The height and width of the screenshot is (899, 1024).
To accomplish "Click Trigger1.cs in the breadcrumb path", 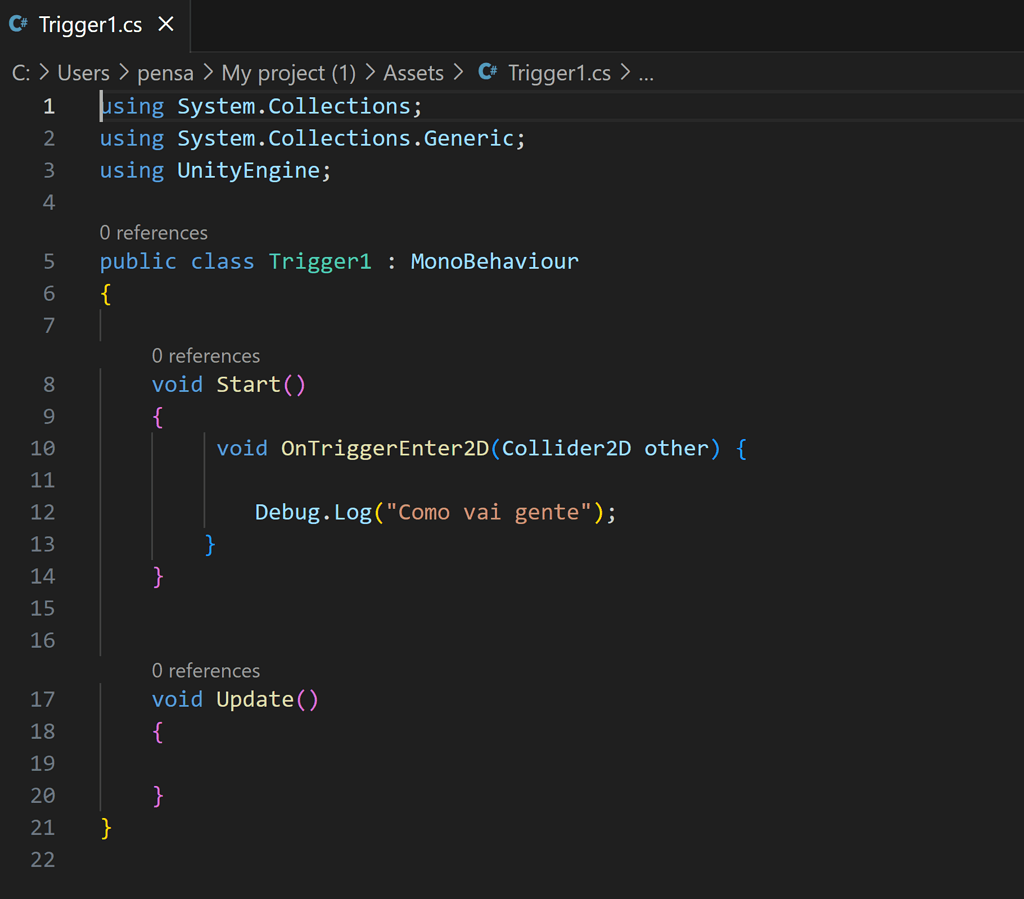I will [x=560, y=72].
